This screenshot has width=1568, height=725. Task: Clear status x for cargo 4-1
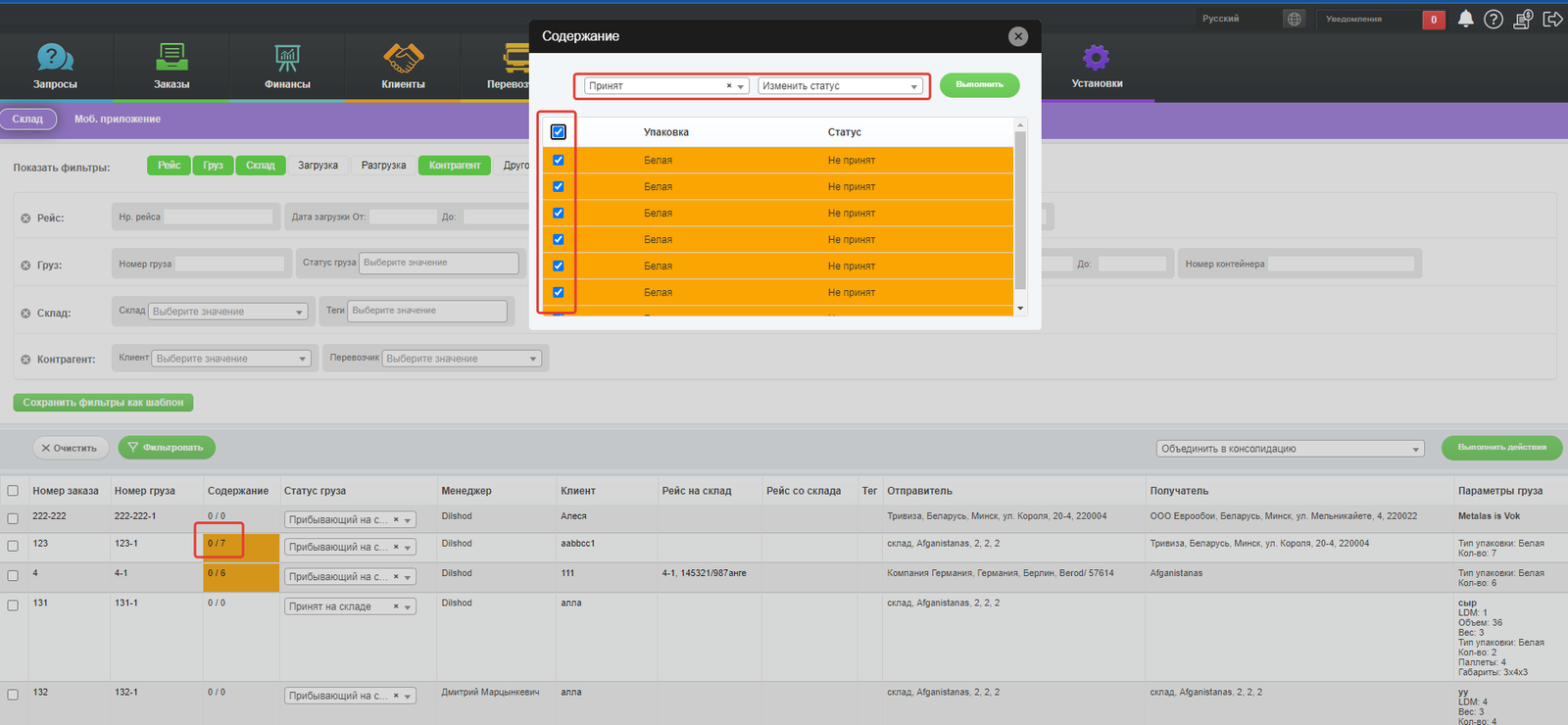pyautogui.click(x=396, y=577)
